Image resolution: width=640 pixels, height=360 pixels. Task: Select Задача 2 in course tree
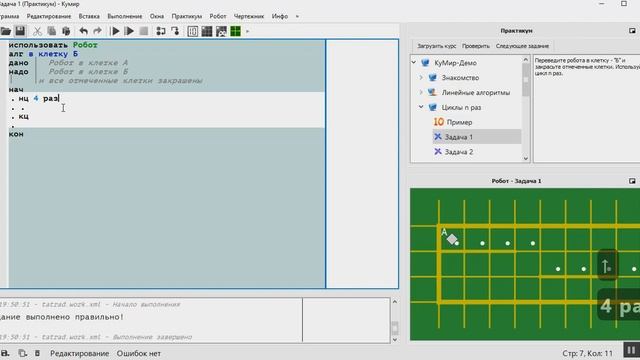pos(458,152)
